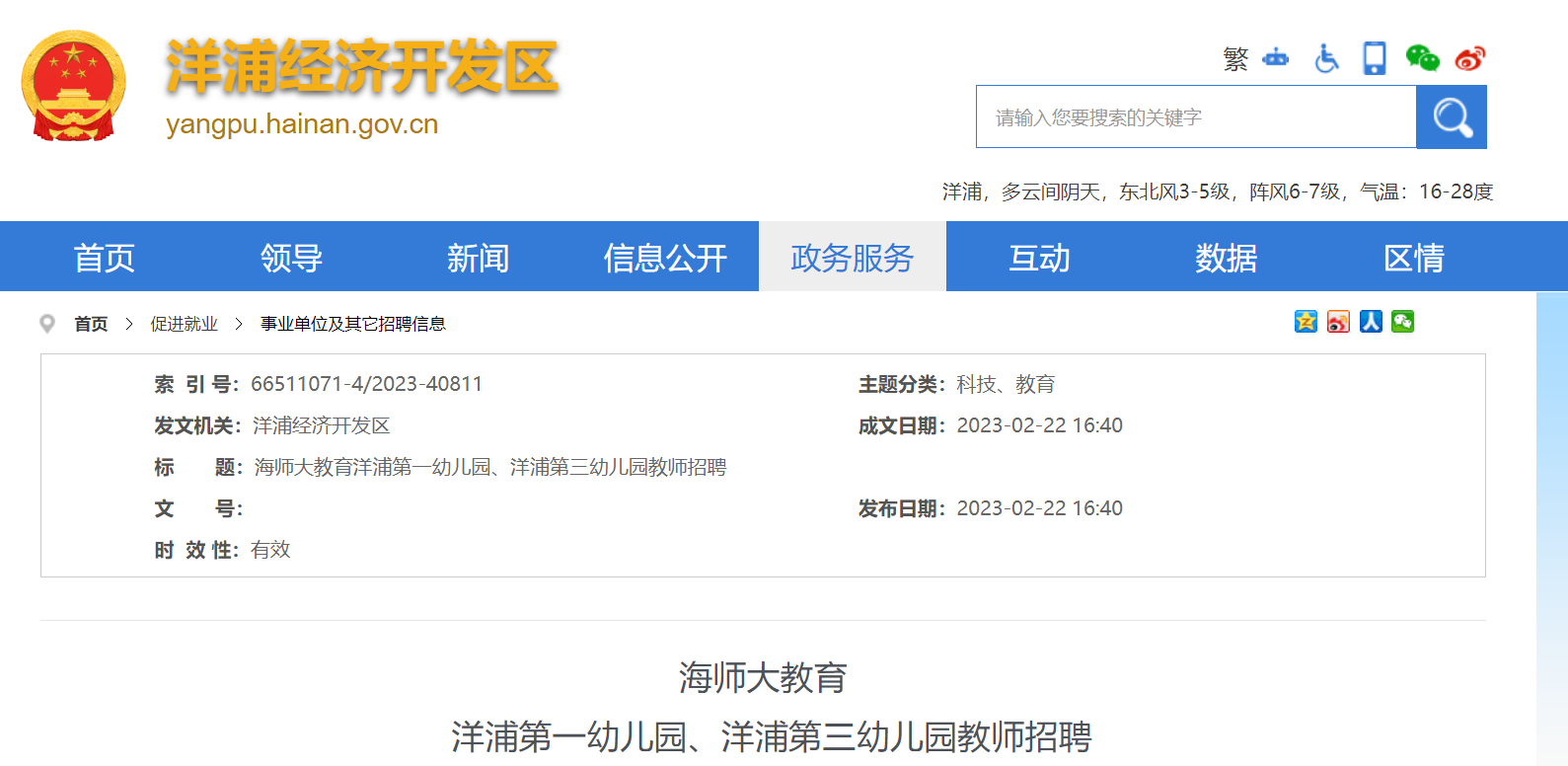Go to the 数据 section
Image resolution: width=1568 pixels, height=766 pixels.
[x=1227, y=258]
